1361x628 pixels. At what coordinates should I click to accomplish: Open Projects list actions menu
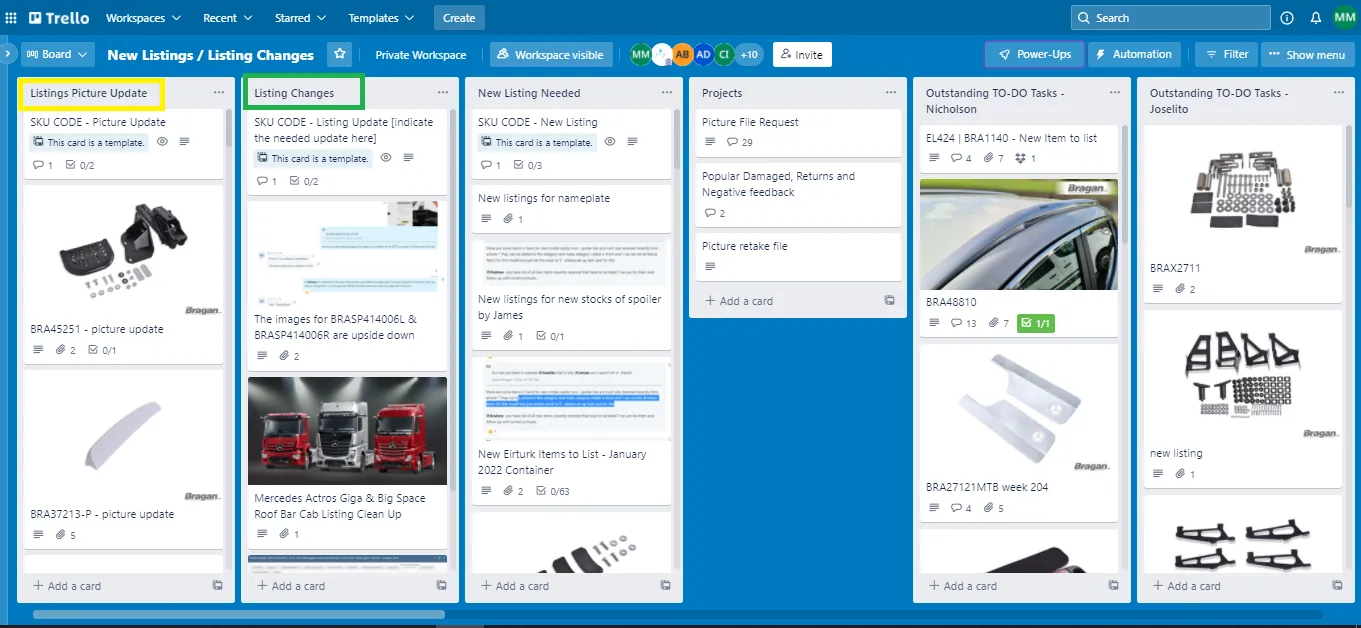pos(890,93)
